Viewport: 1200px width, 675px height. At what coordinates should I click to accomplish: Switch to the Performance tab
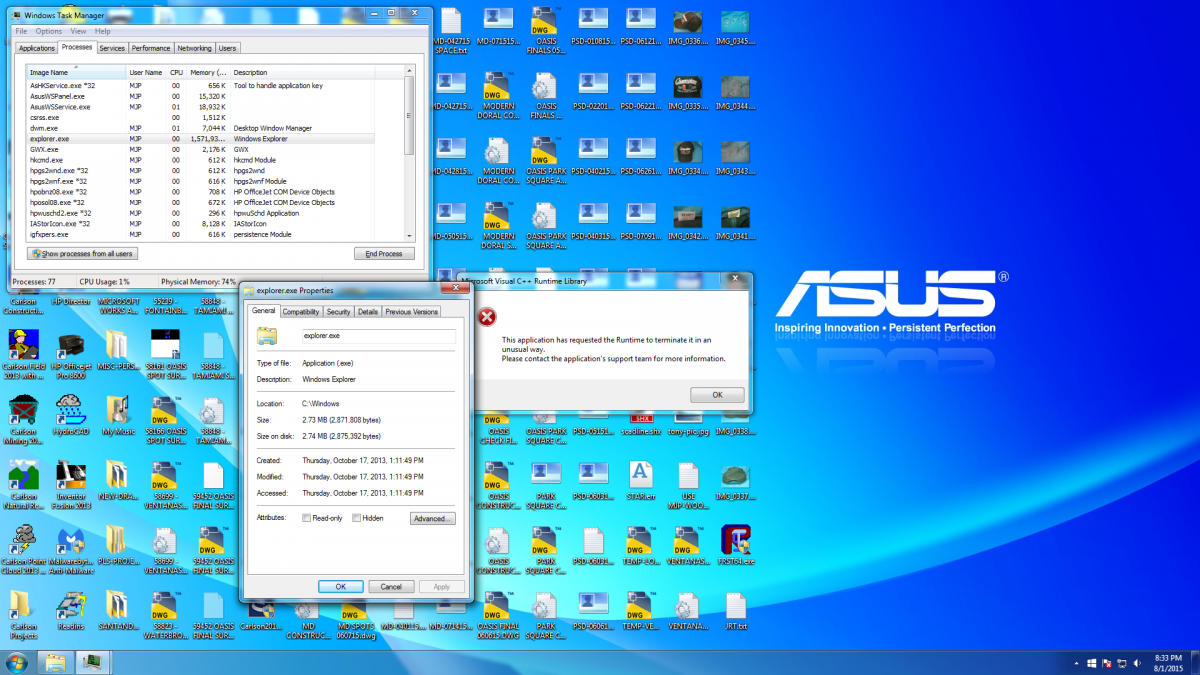(x=151, y=48)
